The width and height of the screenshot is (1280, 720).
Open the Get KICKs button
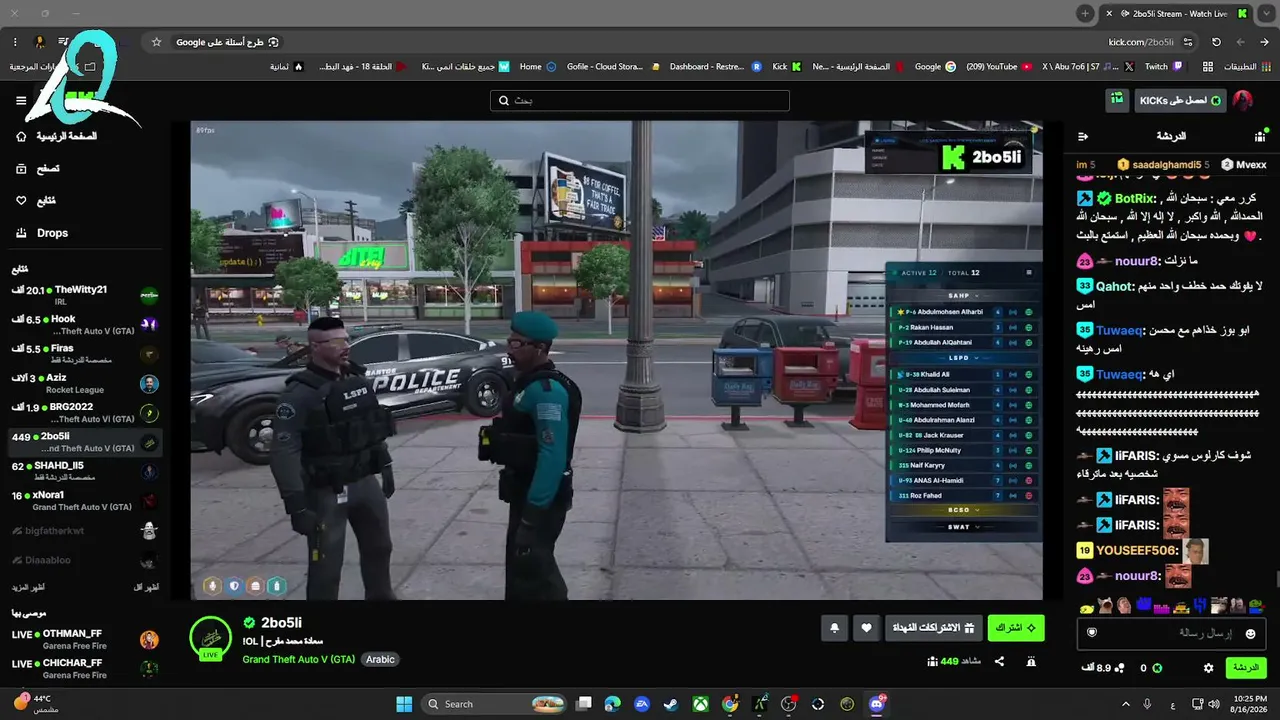[1181, 100]
